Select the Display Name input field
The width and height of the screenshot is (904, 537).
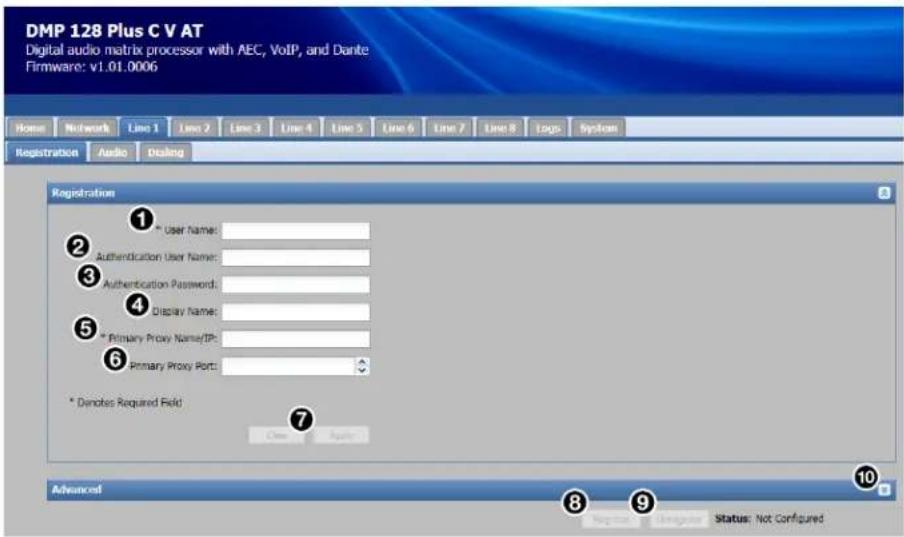[296, 312]
